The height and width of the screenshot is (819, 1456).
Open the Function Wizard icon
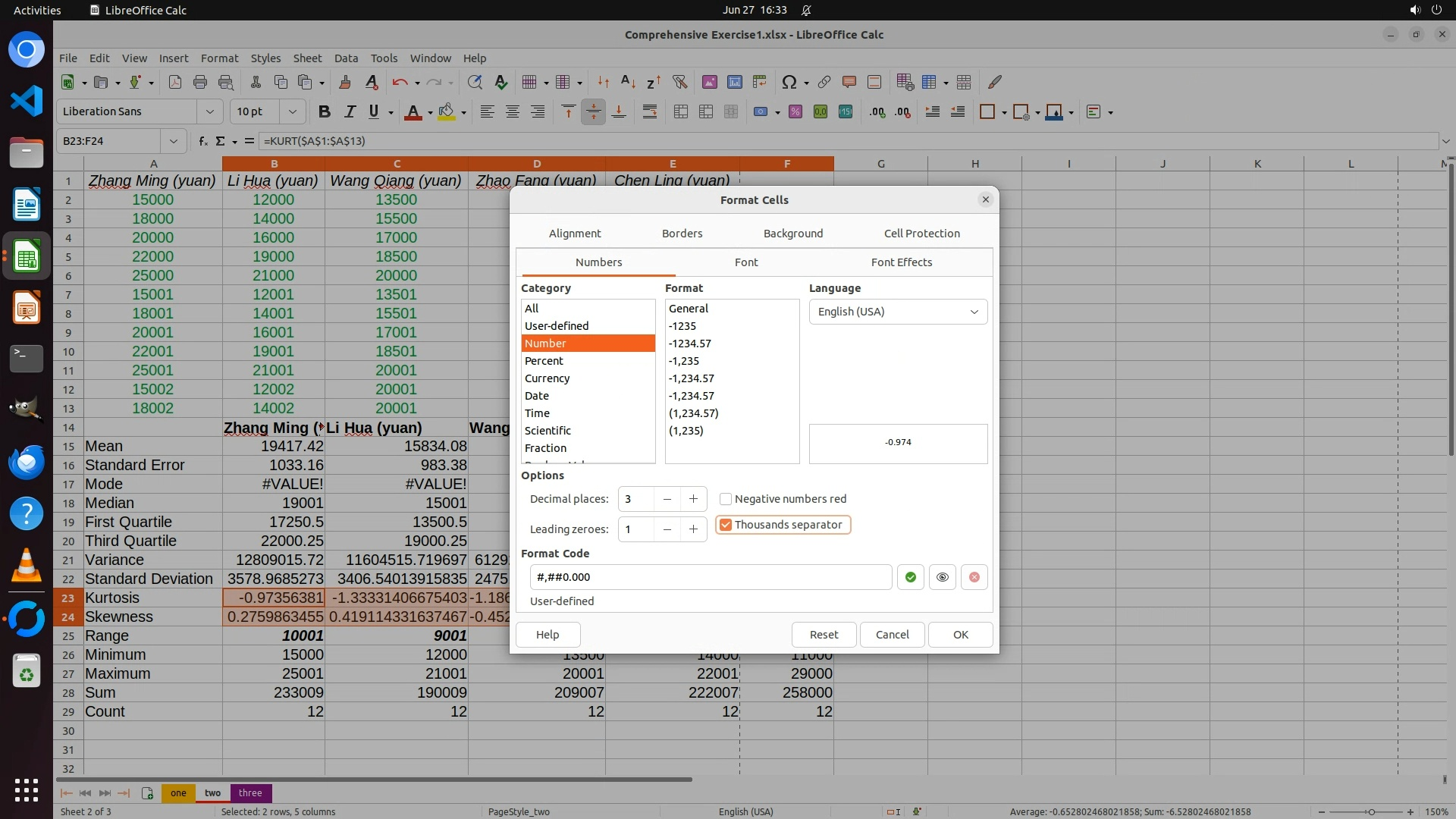point(202,141)
